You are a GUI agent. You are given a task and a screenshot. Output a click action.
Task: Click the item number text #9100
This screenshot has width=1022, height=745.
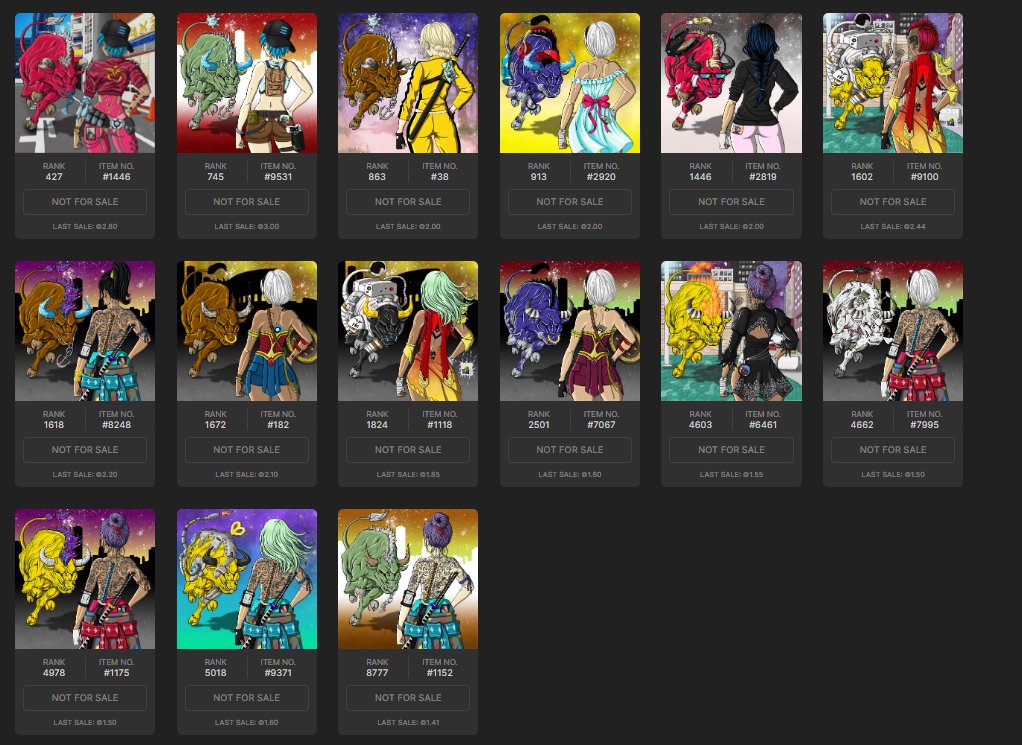[924, 177]
